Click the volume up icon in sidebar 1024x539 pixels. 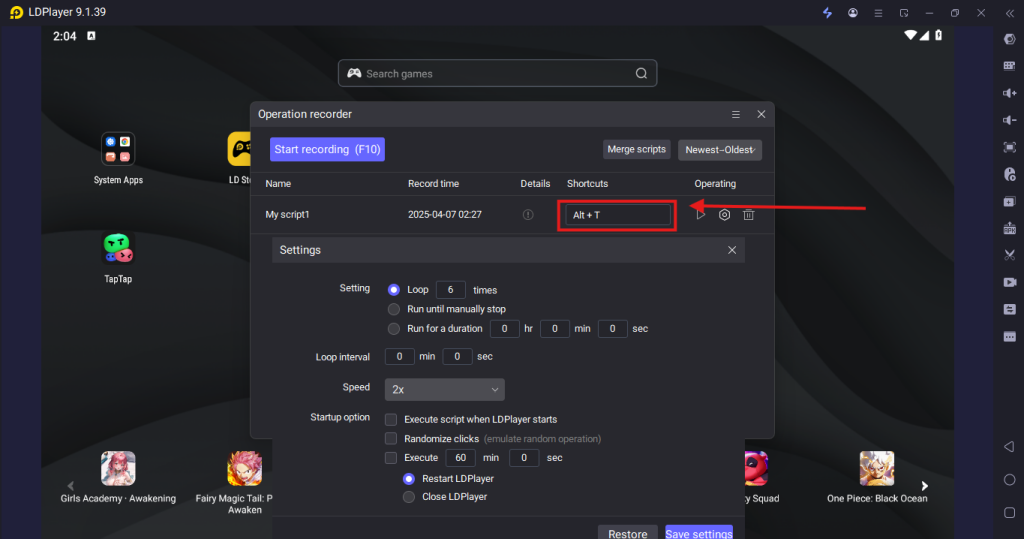coord(1009,93)
